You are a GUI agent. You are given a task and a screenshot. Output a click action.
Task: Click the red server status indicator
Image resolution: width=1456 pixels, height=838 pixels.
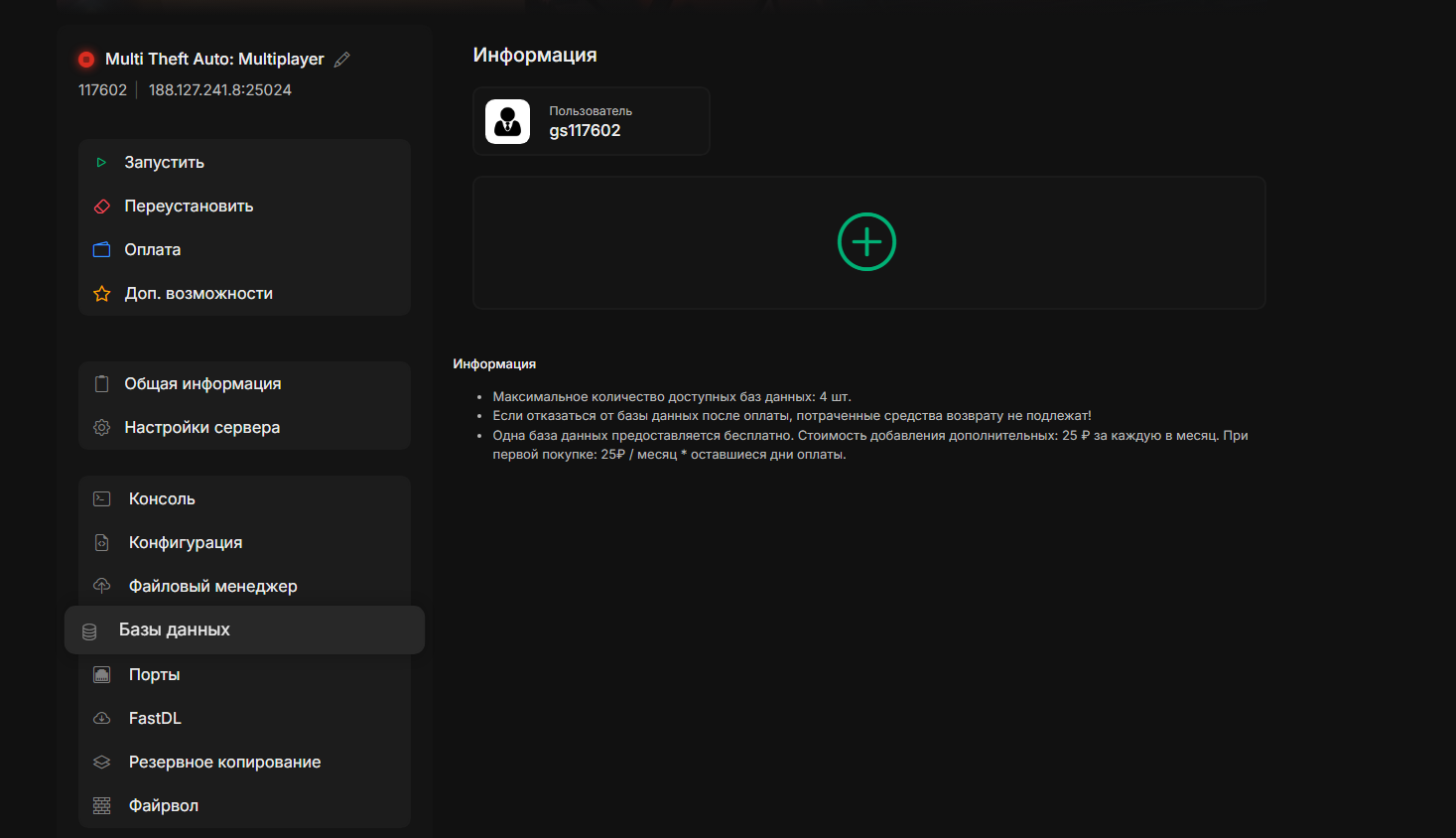click(x=86, y=59)
